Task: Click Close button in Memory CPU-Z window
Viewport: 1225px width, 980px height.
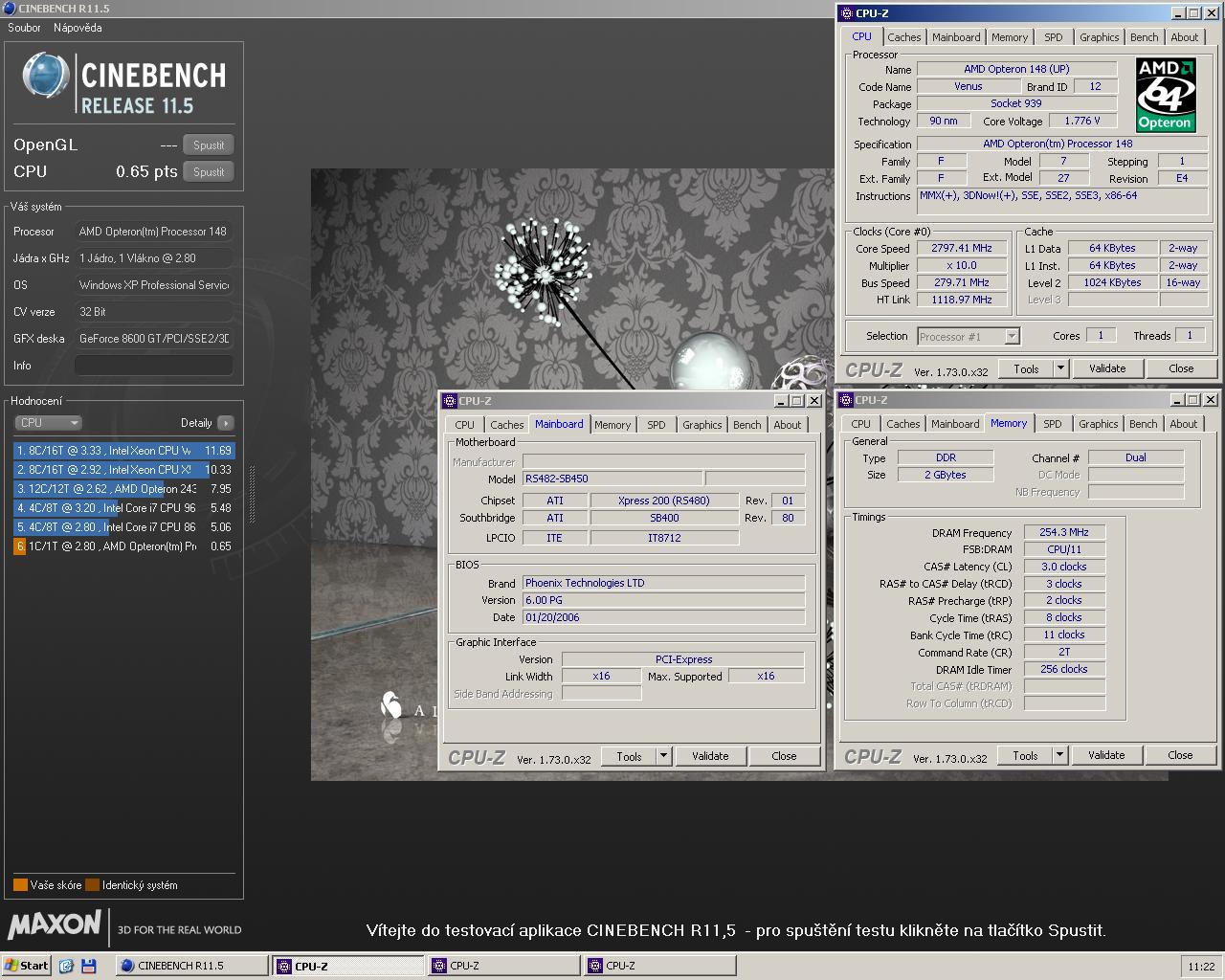Action: click(1180, 755)
